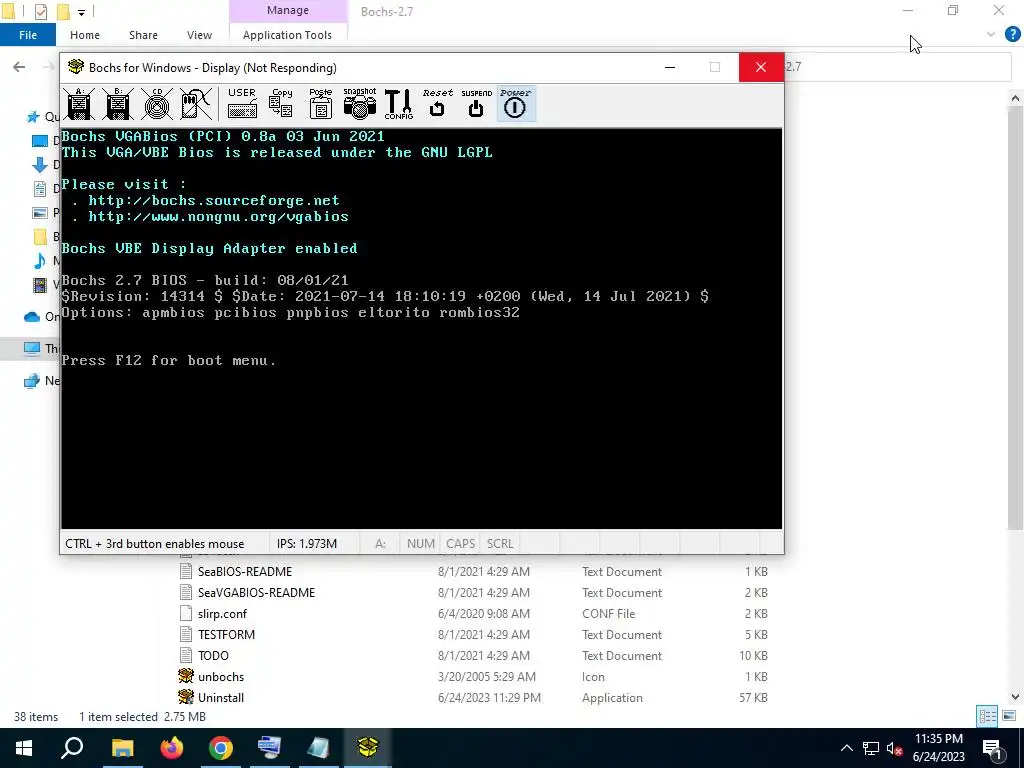Select This PC in navigation pane
This screenshot has width=1024, height=768.
[41, 348]
